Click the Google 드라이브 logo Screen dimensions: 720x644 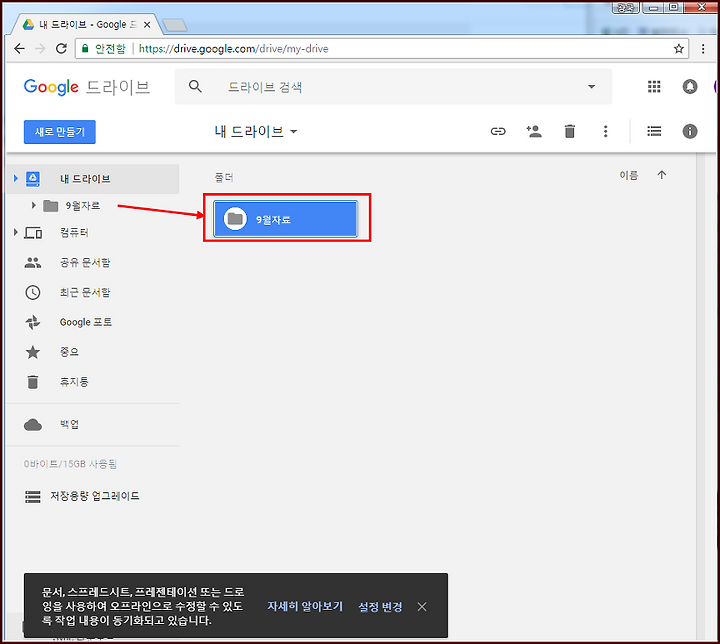[87, 87]
